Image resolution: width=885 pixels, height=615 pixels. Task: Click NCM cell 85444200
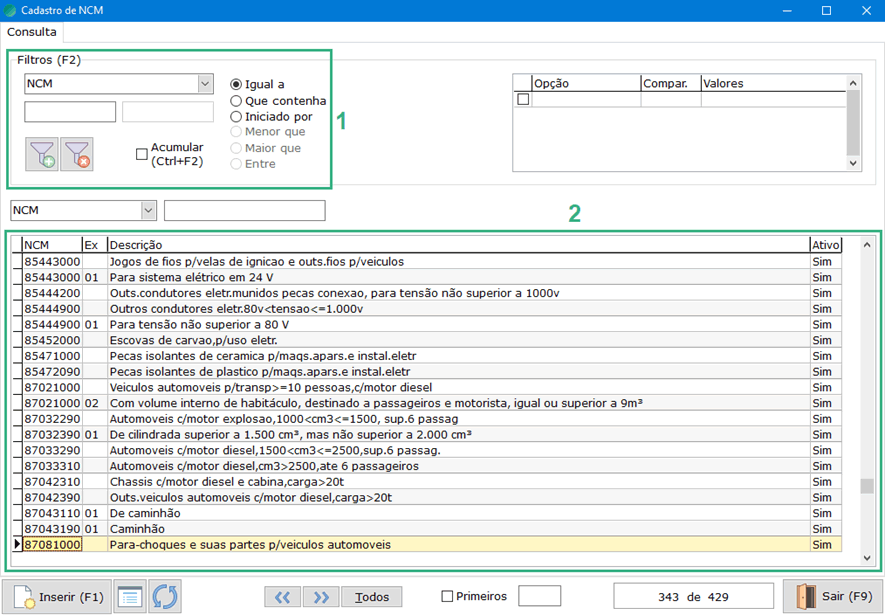click(52, 293)
